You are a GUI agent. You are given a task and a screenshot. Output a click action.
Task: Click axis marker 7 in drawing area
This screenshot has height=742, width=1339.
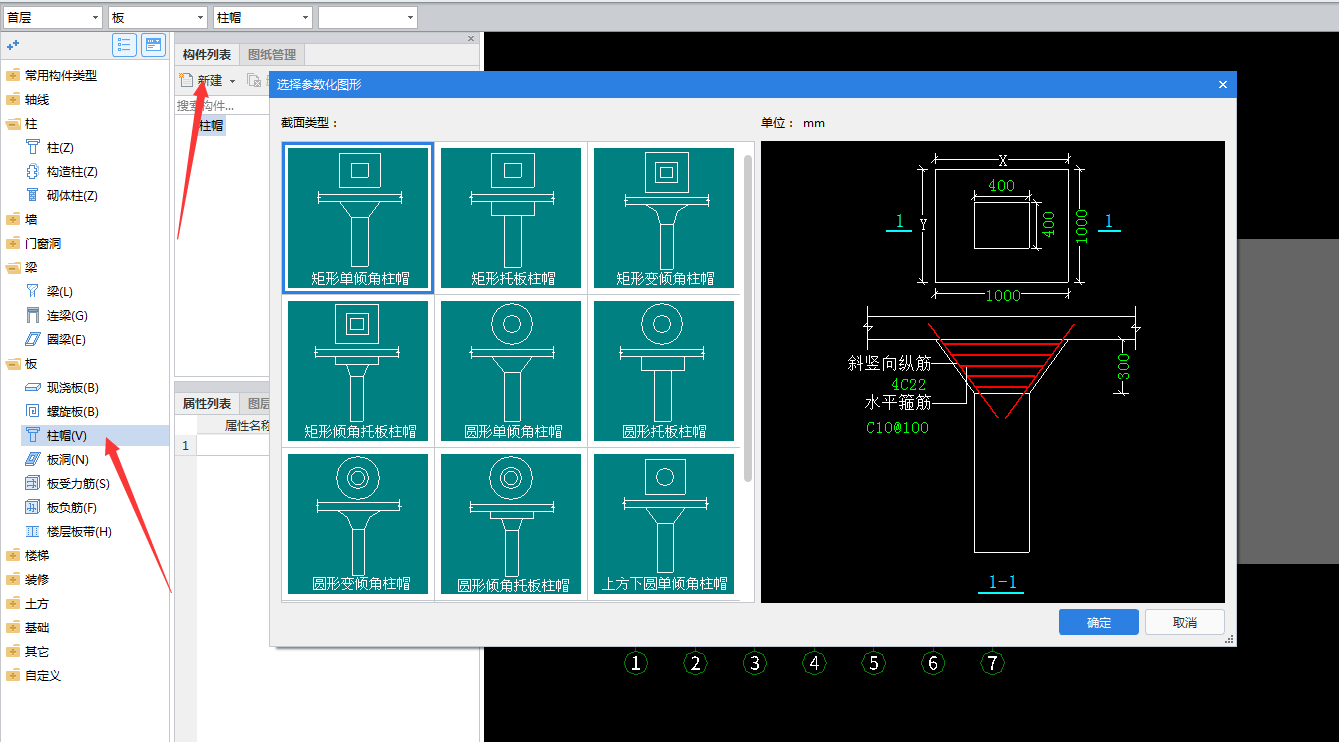click(992, 662)
